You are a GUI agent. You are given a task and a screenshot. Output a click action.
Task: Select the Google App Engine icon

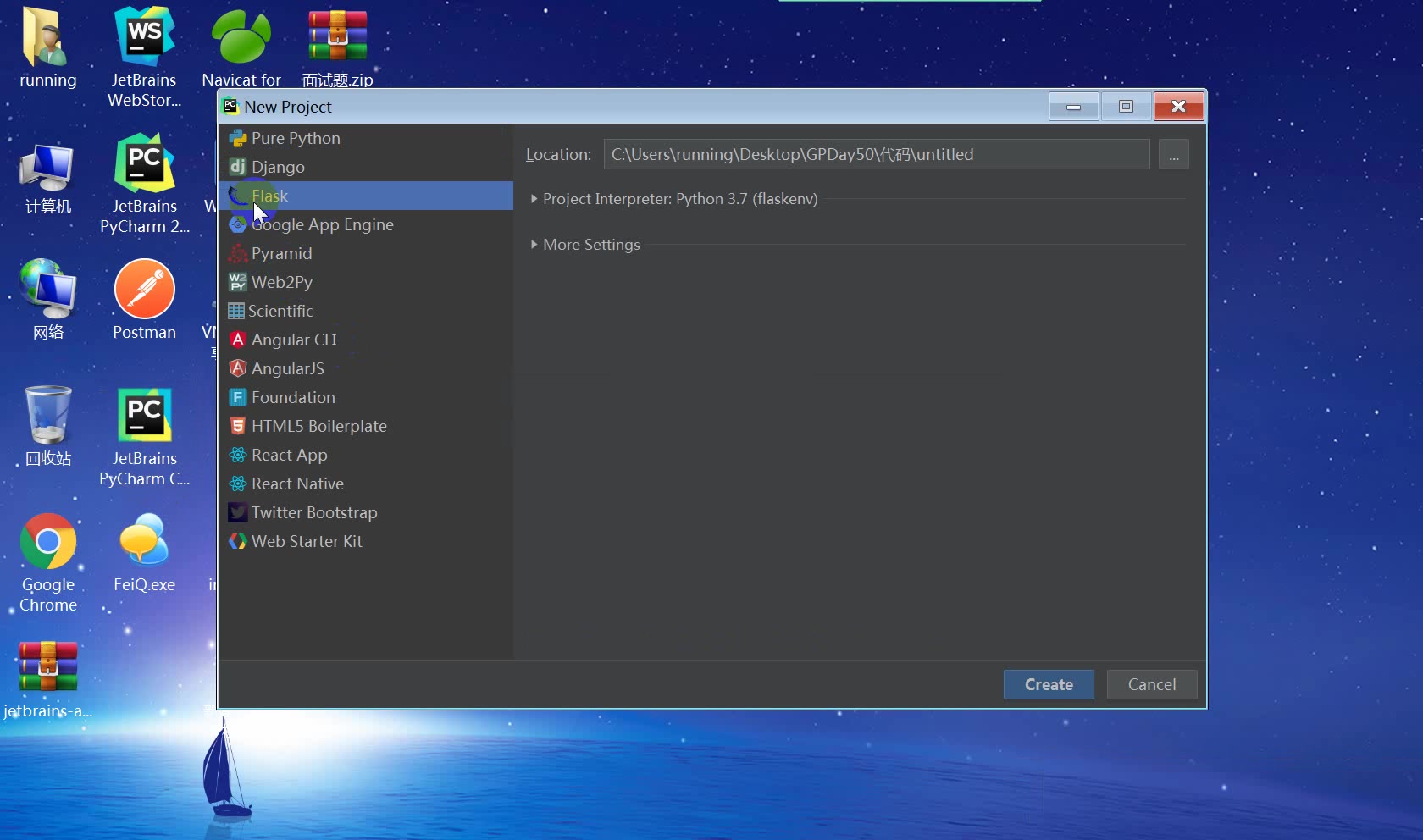coord(238,224)
